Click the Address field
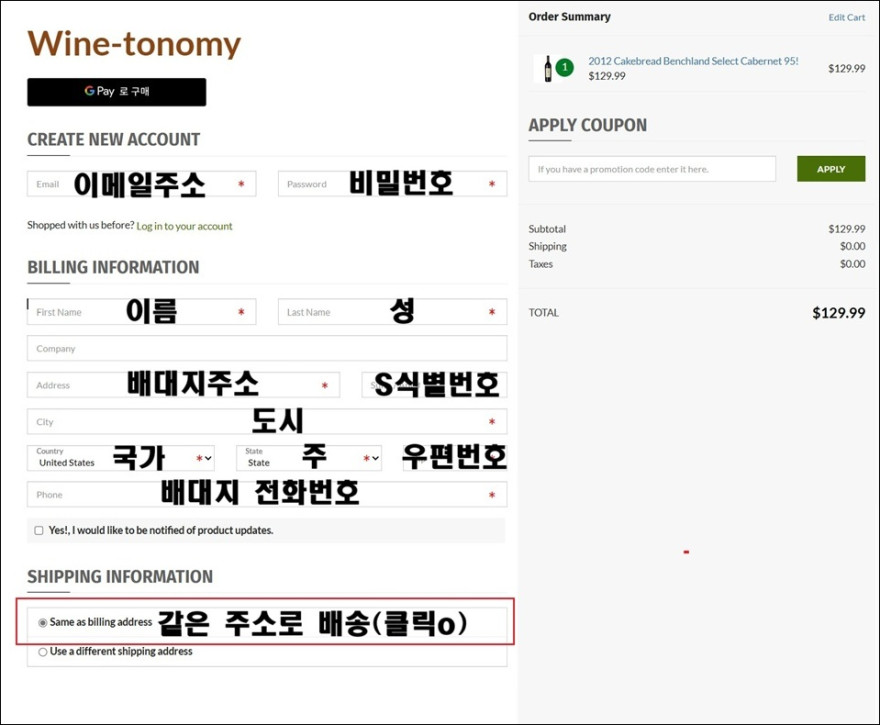The width and height of the screenshot is (880, 725). (x=184, y=385)
